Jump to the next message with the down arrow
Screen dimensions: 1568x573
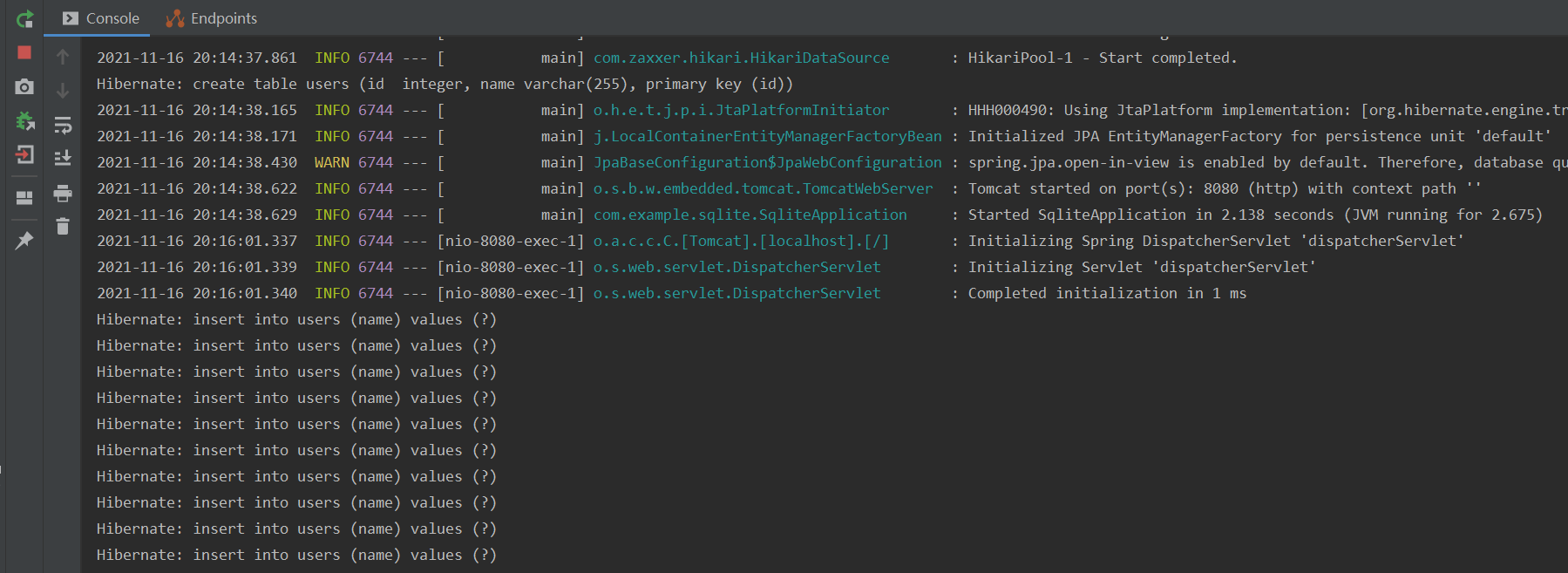tap(62, 89)
